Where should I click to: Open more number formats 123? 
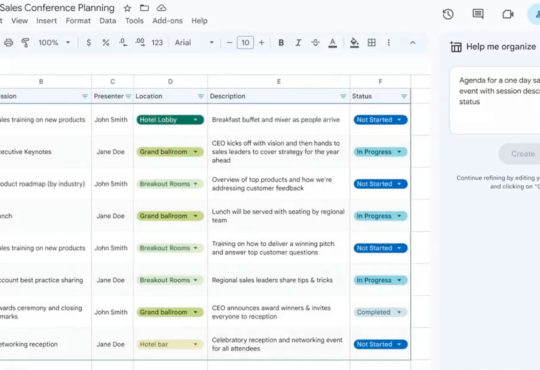[x=157, y=43]
